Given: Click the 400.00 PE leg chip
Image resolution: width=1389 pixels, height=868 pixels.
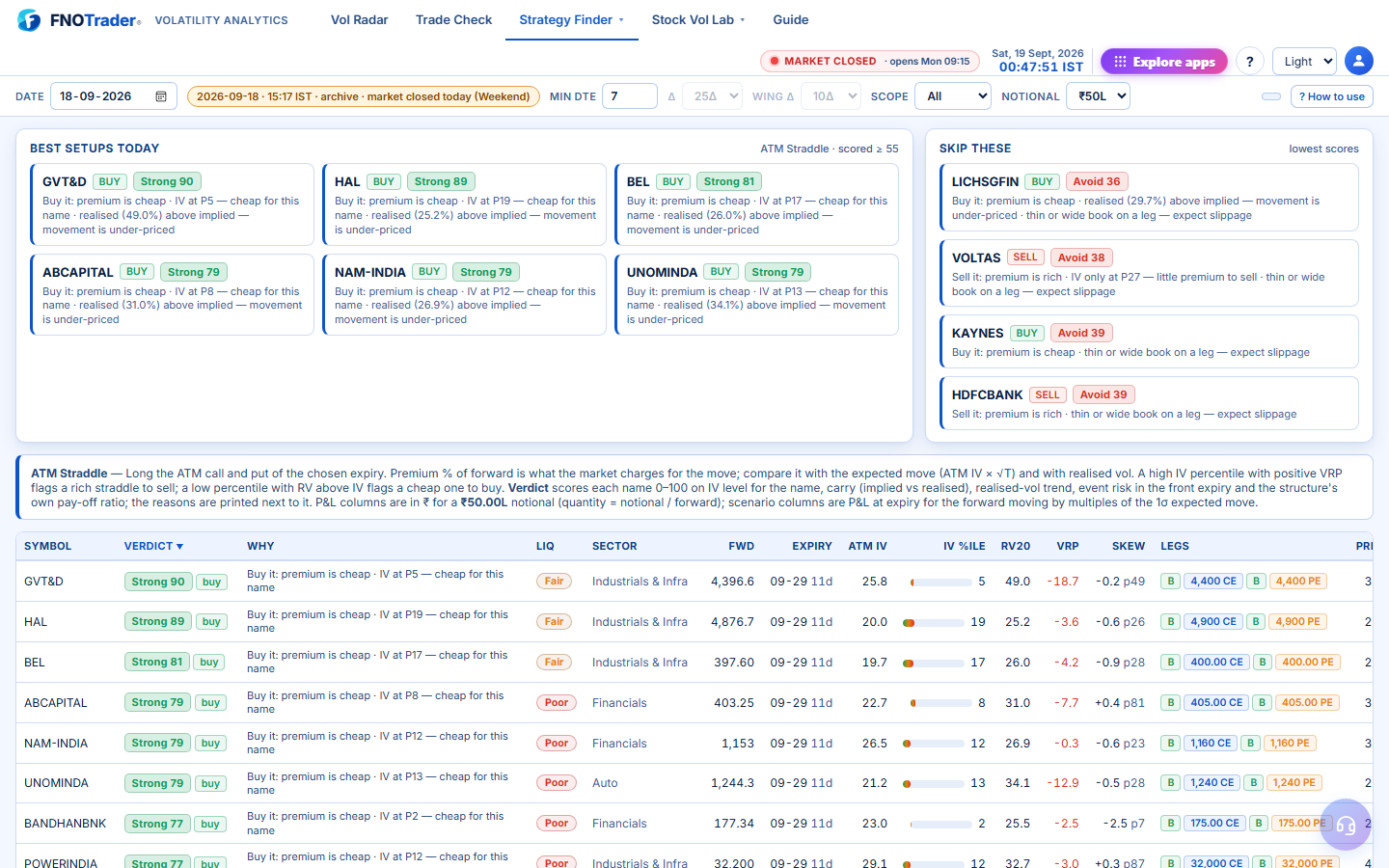Looking at the screenshot, I should coord(1308,663).
